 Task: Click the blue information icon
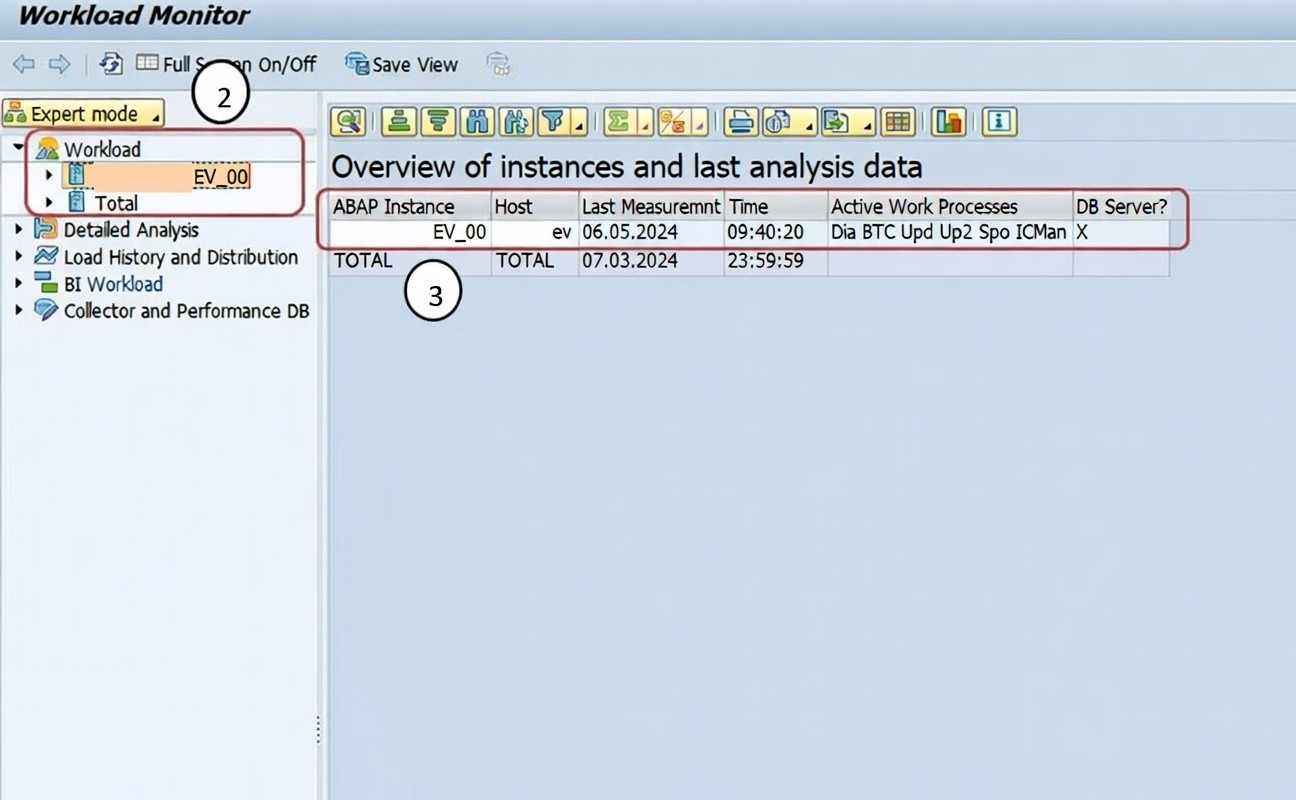[998, 122]
